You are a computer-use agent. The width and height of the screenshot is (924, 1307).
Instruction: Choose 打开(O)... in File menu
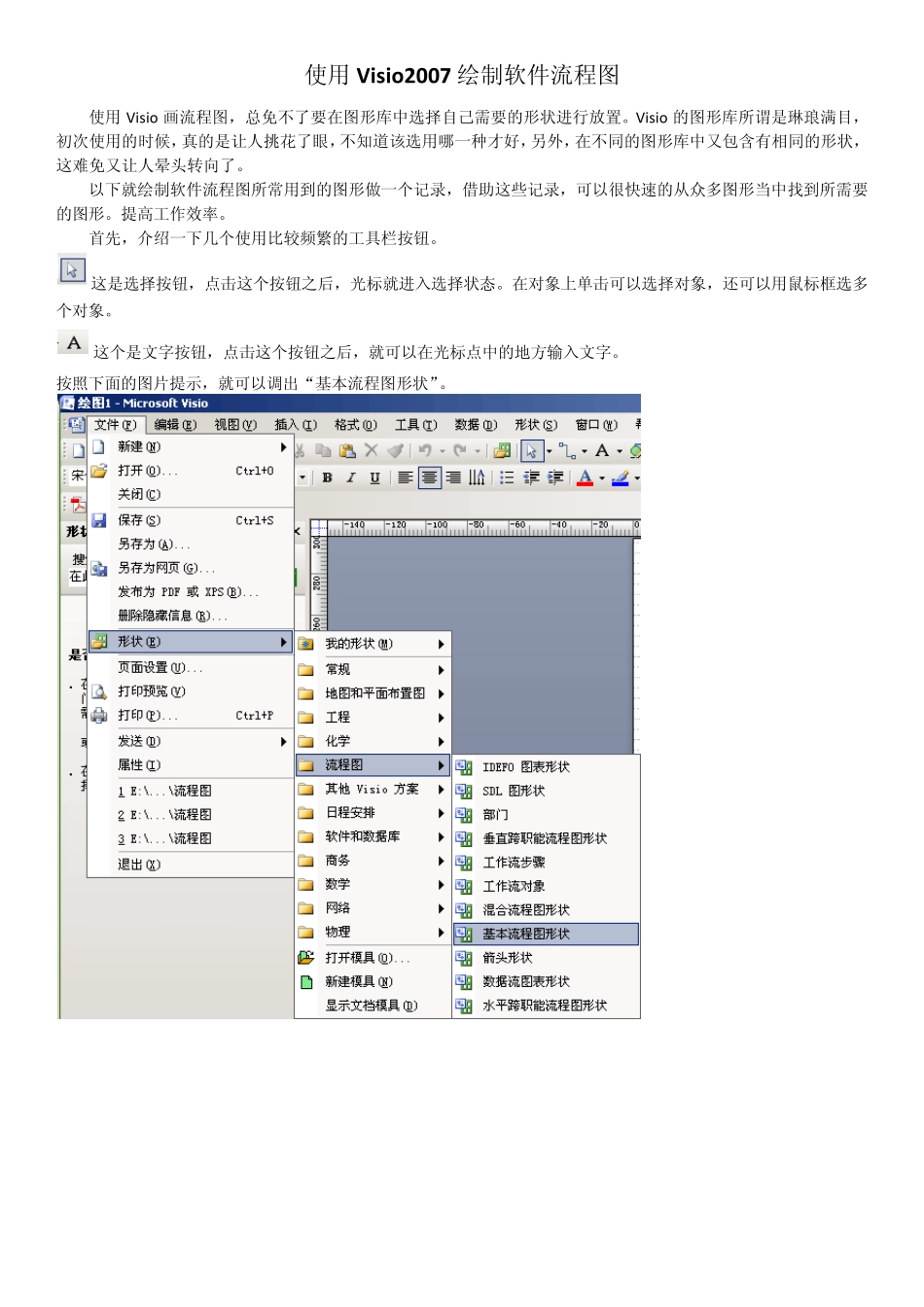coord(191,471)
